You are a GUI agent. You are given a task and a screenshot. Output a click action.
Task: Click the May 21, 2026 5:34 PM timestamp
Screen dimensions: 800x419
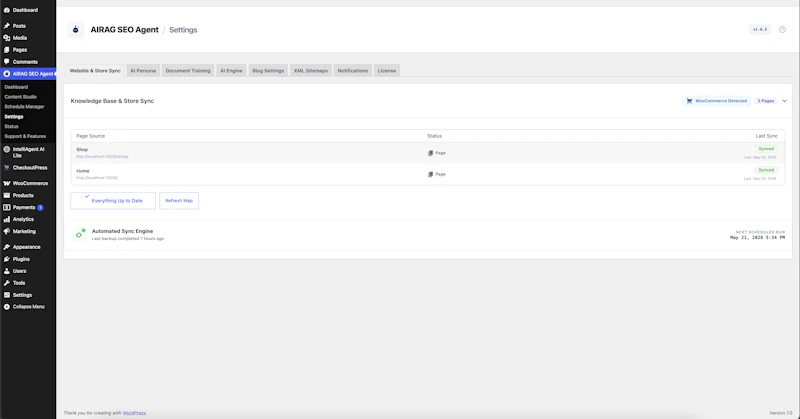pyautogui.click(x=757, y=238)
